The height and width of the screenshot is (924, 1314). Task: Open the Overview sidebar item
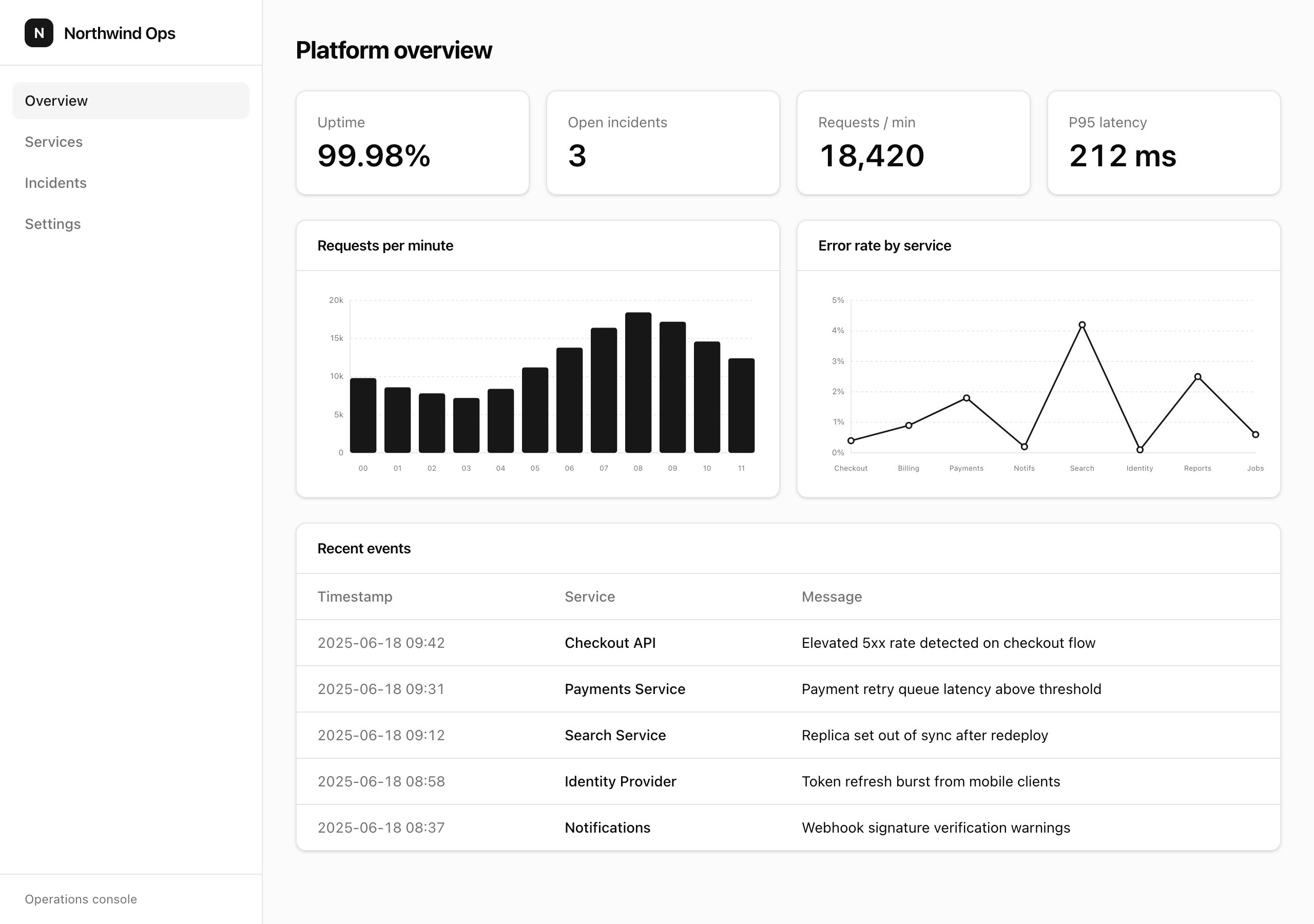tap(130, 101)
